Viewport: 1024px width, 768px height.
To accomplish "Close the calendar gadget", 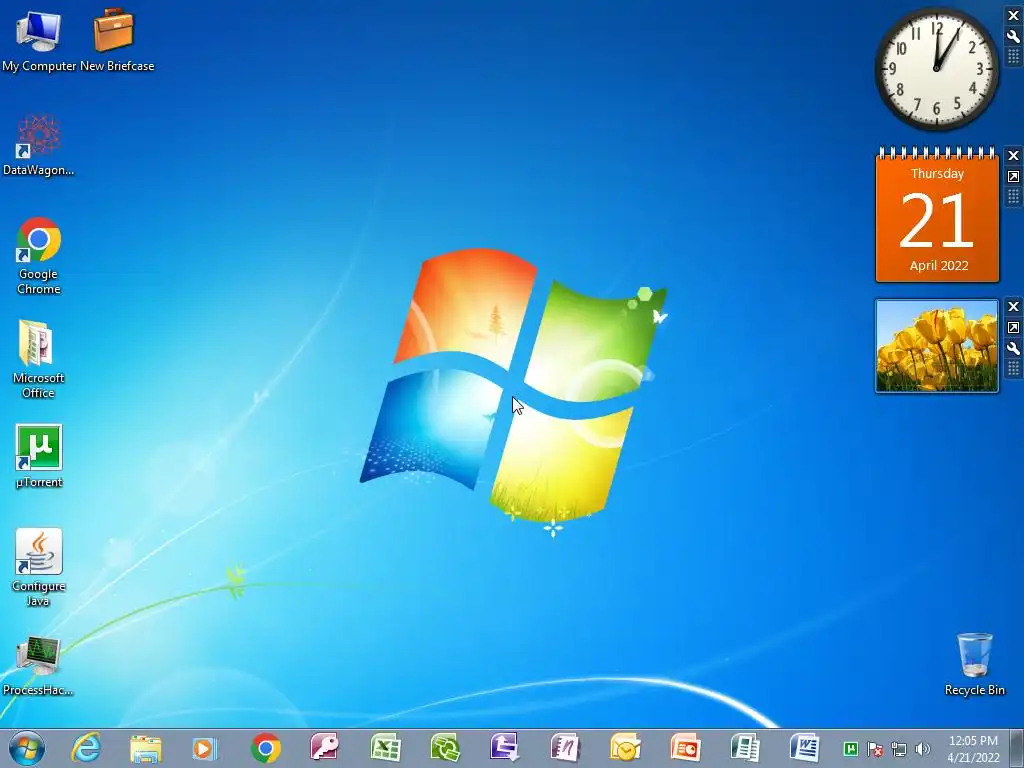I will point(1014,155).
